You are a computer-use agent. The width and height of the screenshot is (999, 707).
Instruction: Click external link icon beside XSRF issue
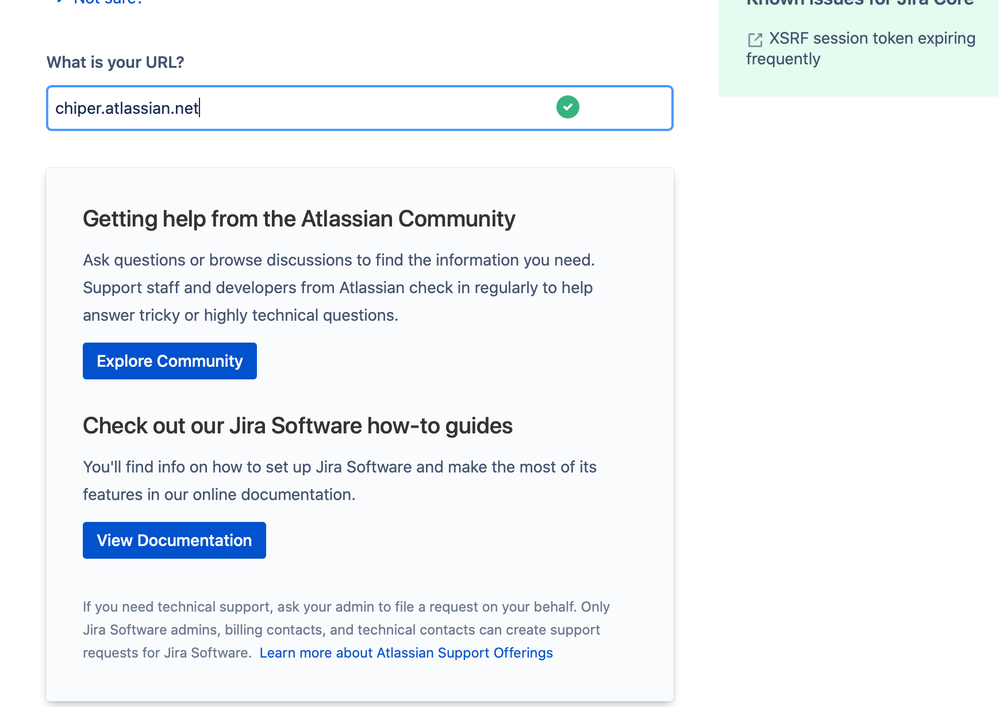755,39
